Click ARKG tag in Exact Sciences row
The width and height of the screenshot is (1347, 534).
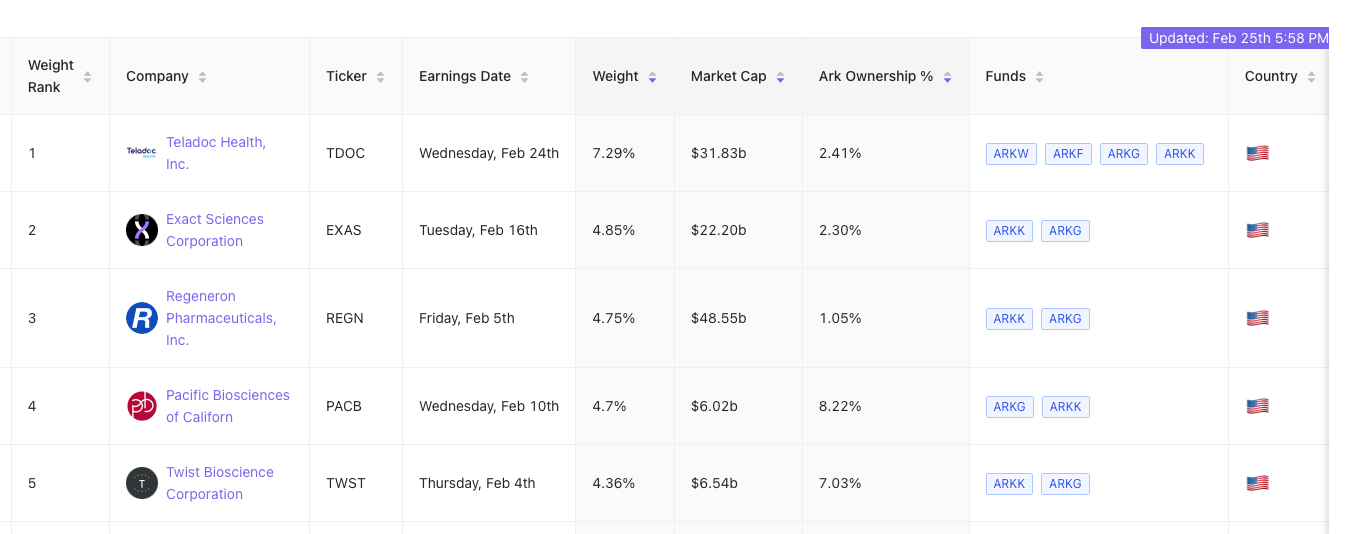coord(1065,231)
